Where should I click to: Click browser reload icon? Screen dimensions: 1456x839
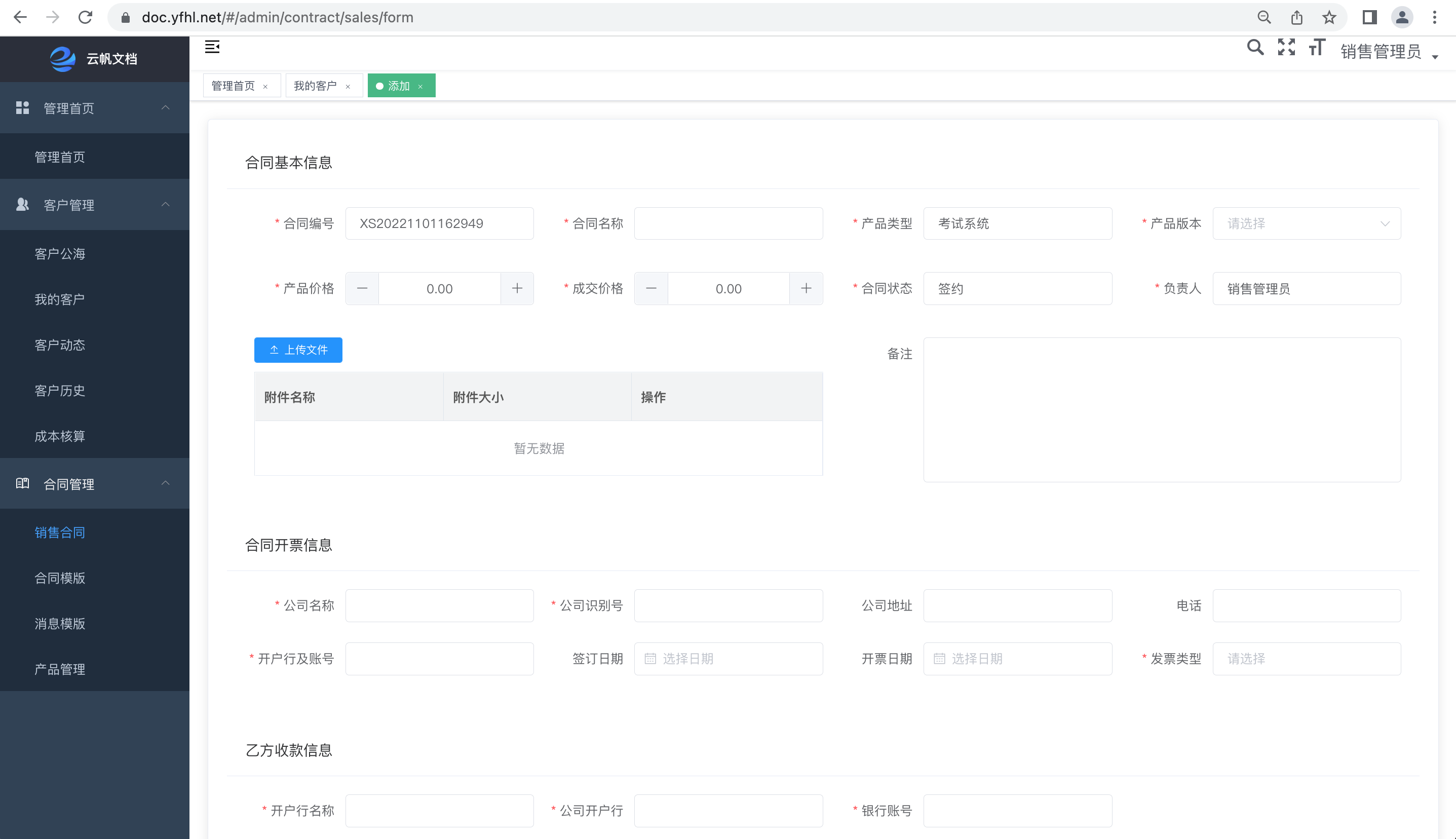click(x=85, y=17)
